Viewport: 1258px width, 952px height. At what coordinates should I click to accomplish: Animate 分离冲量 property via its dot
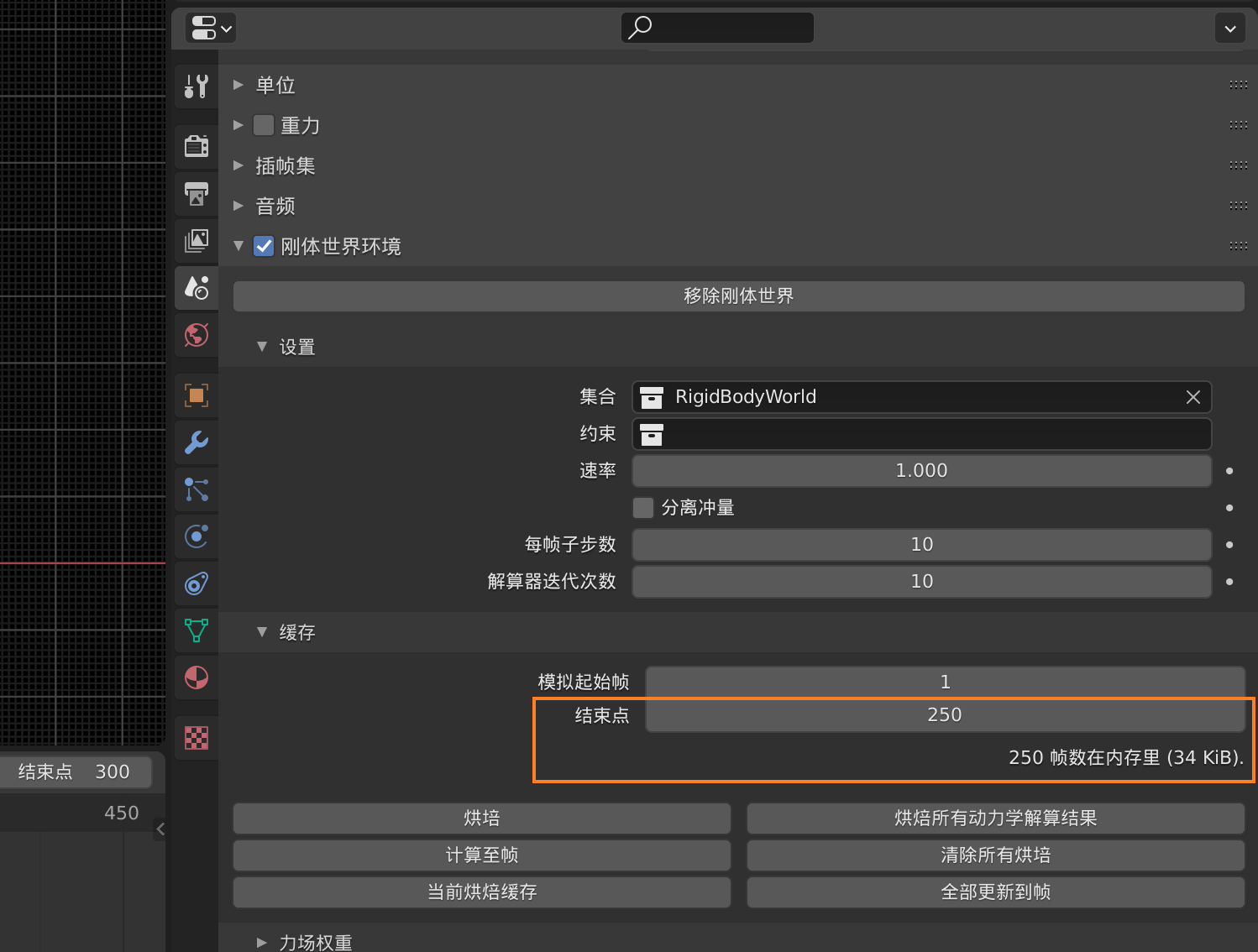click(1229, 508)
